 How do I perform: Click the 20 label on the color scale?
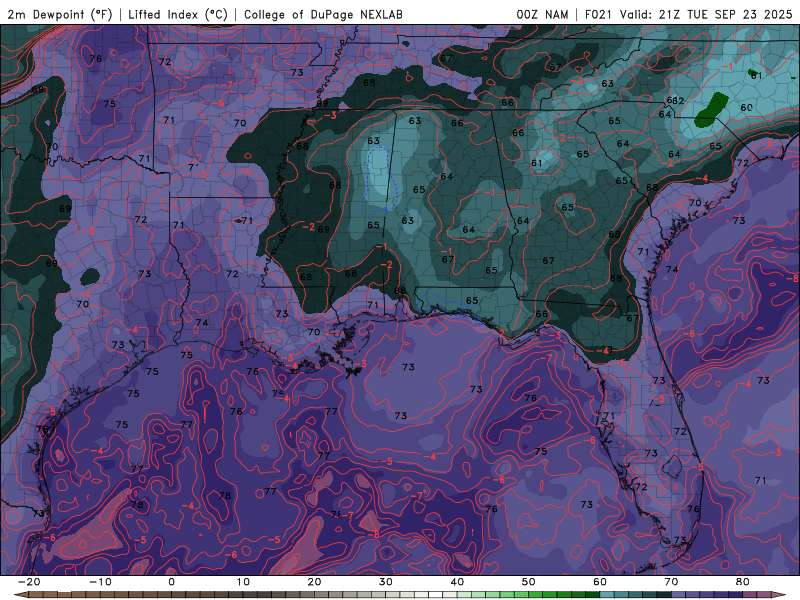point(314,582)
